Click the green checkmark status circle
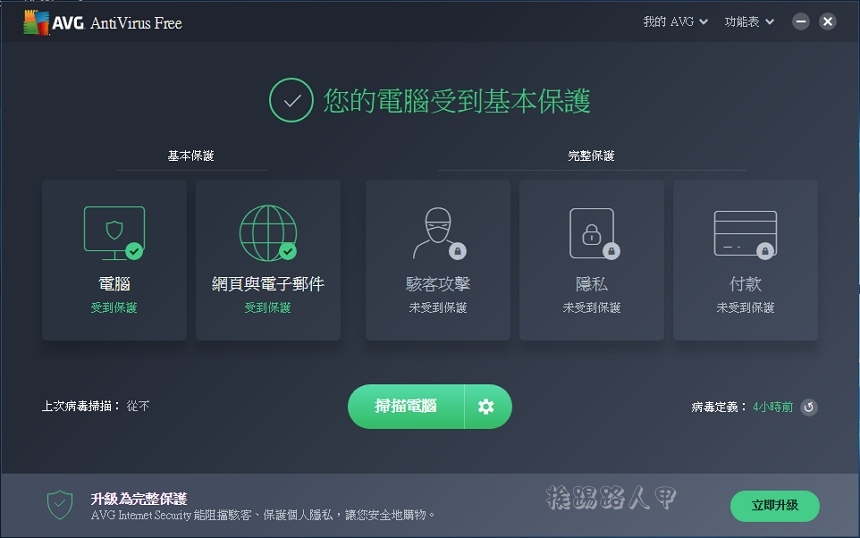The height and width of the screenshot is (538, 860). [291, 100]
